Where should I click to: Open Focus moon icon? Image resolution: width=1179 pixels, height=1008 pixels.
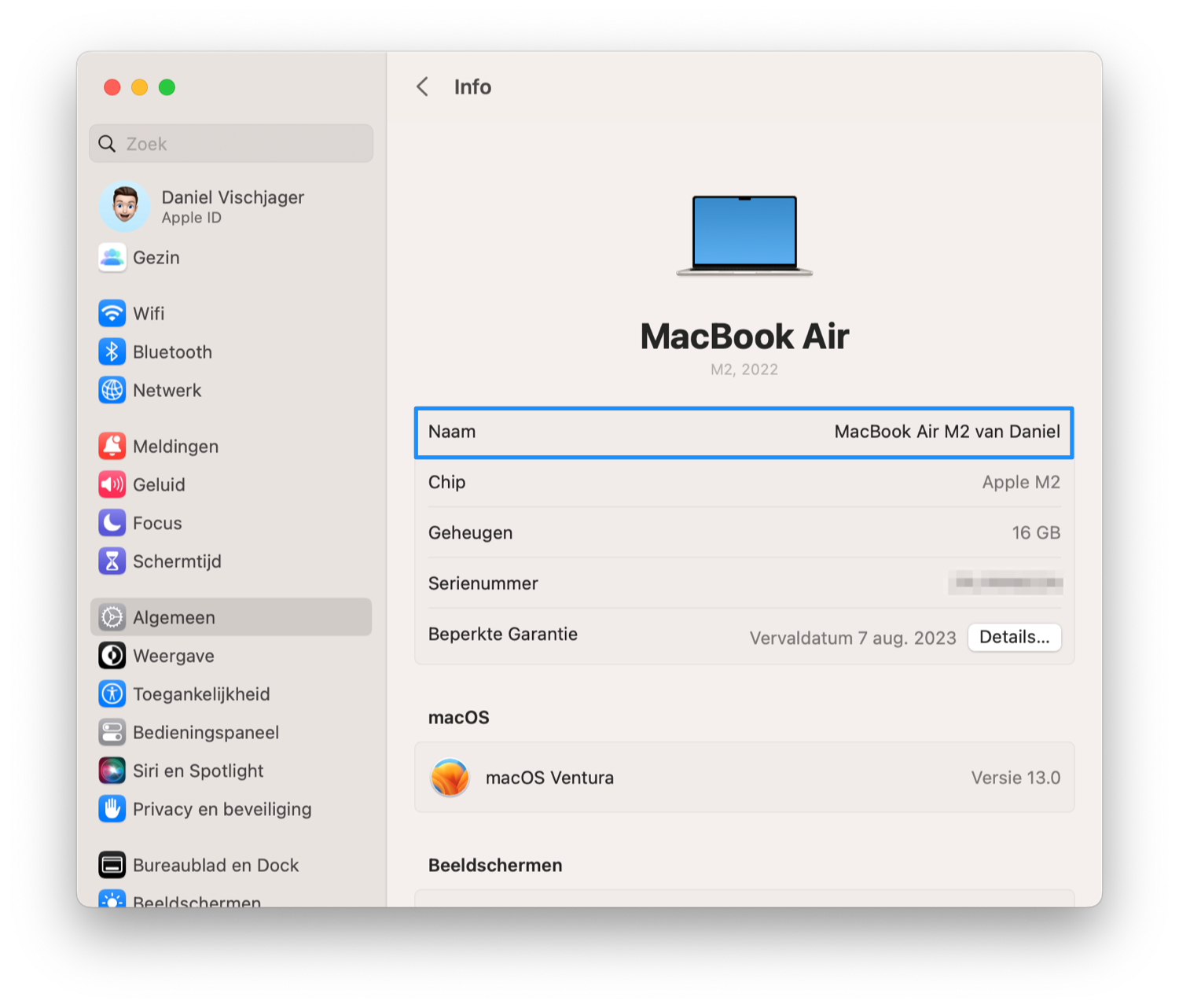tap(112, 523)
